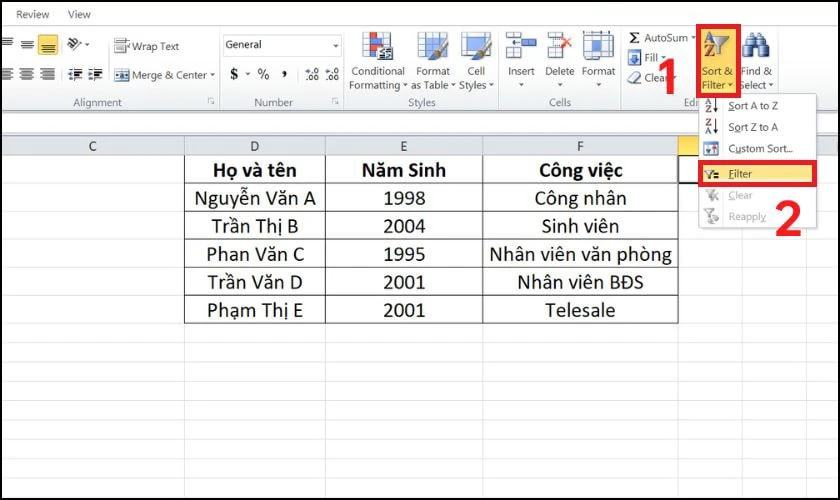This screenshot has width=840, height=500.
Task: Select cell with year 1998
Action: click(x=404, y=198)
